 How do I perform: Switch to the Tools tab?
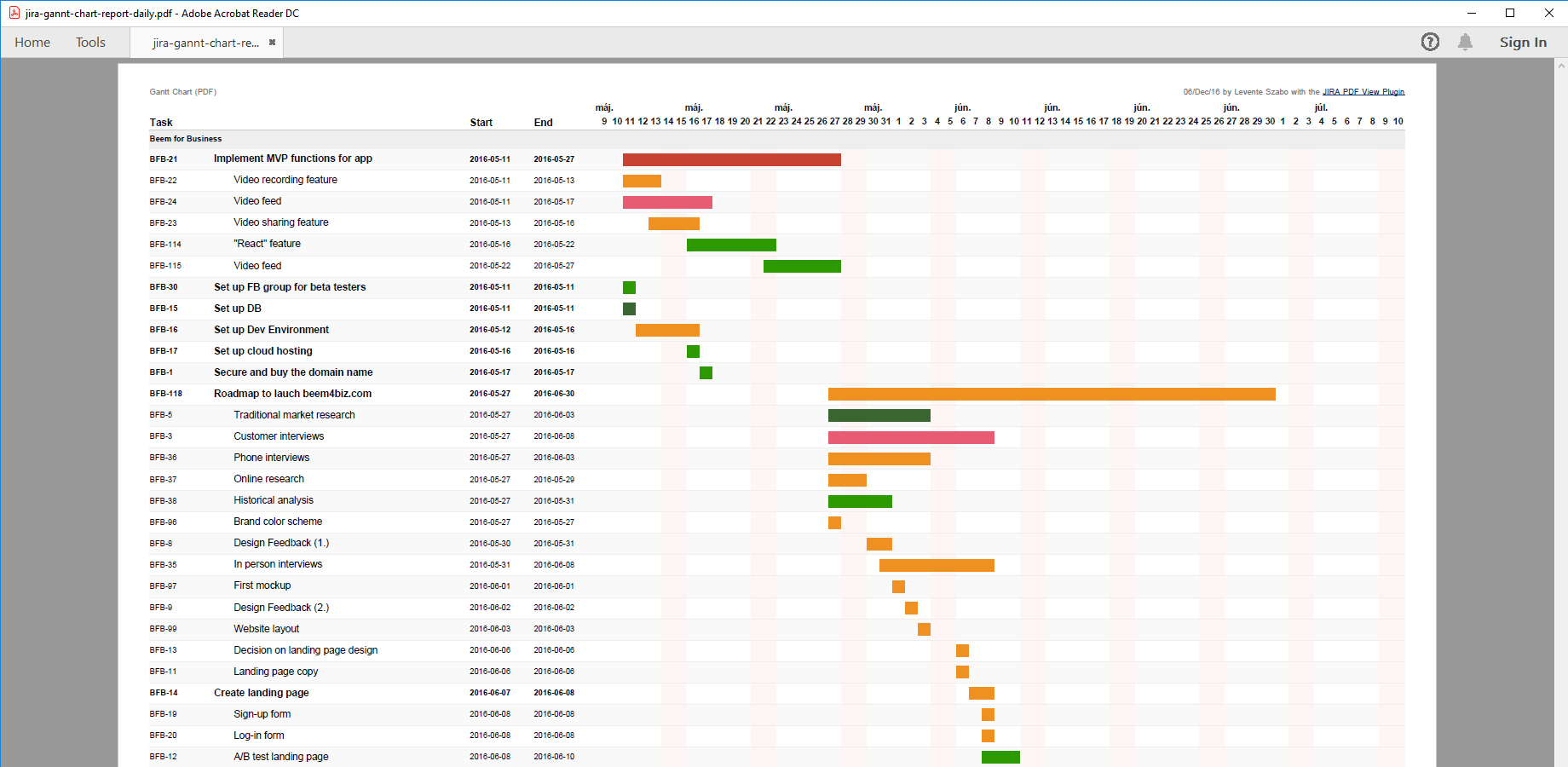[x=90, y=42]
